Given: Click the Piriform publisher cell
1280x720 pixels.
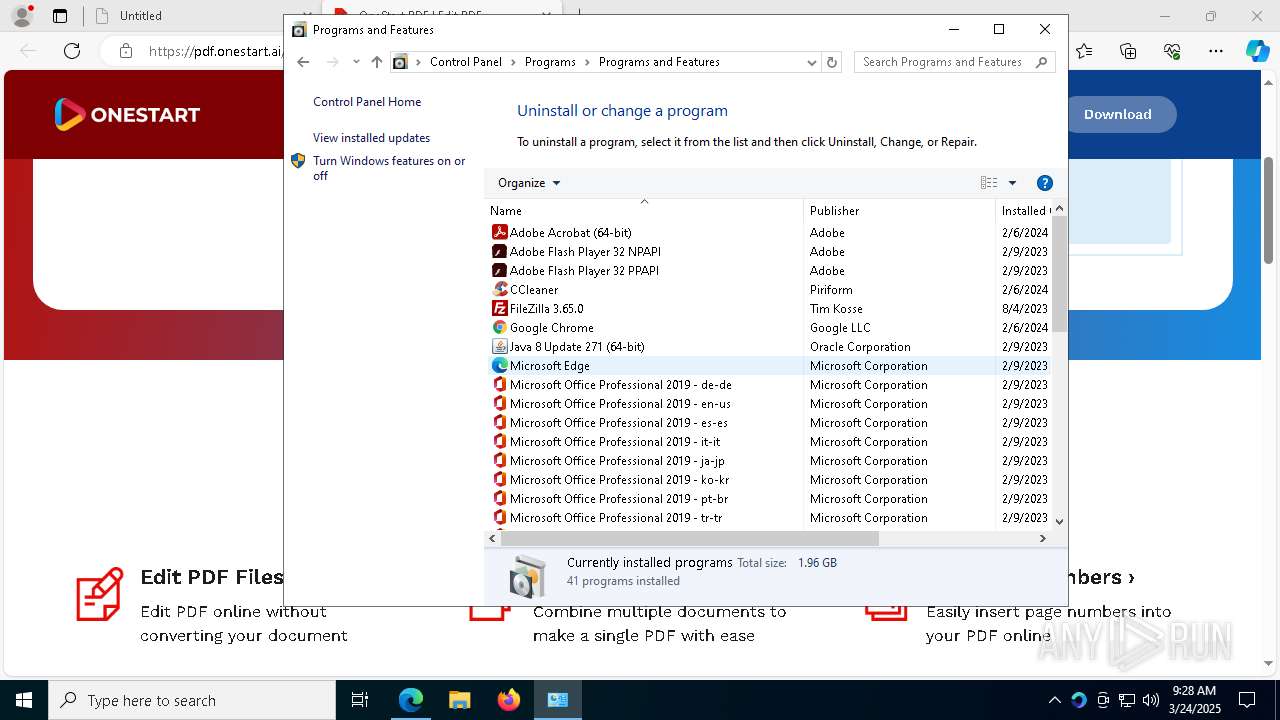Looking at the screenshot, I should 831,289.
